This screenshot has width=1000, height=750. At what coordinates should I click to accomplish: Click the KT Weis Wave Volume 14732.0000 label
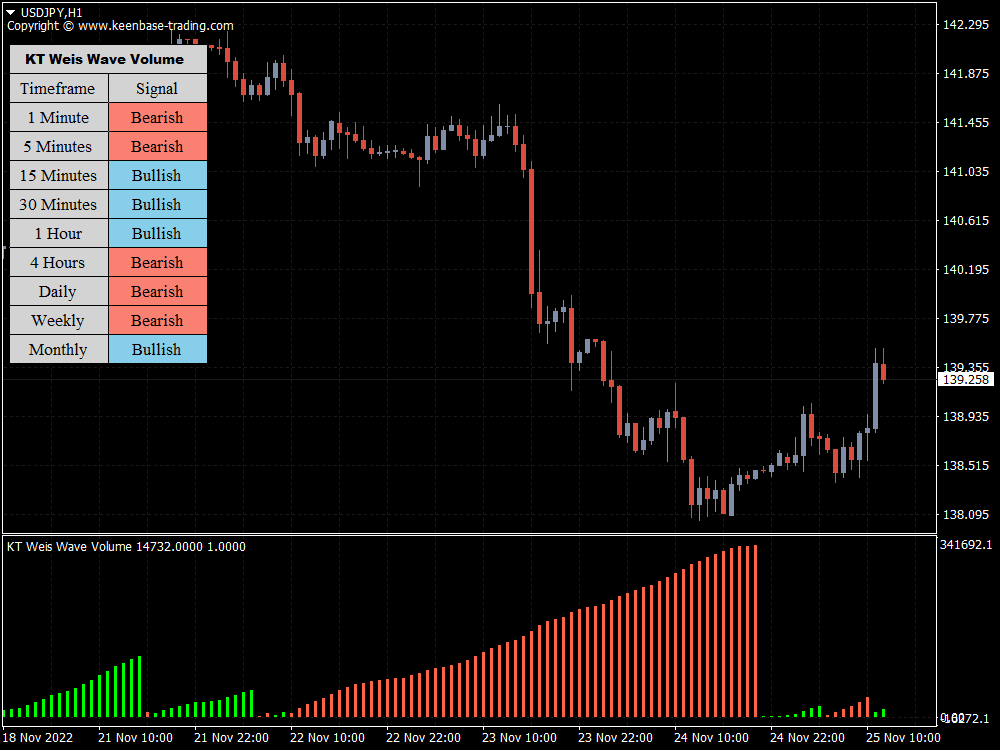click(126, 547)
